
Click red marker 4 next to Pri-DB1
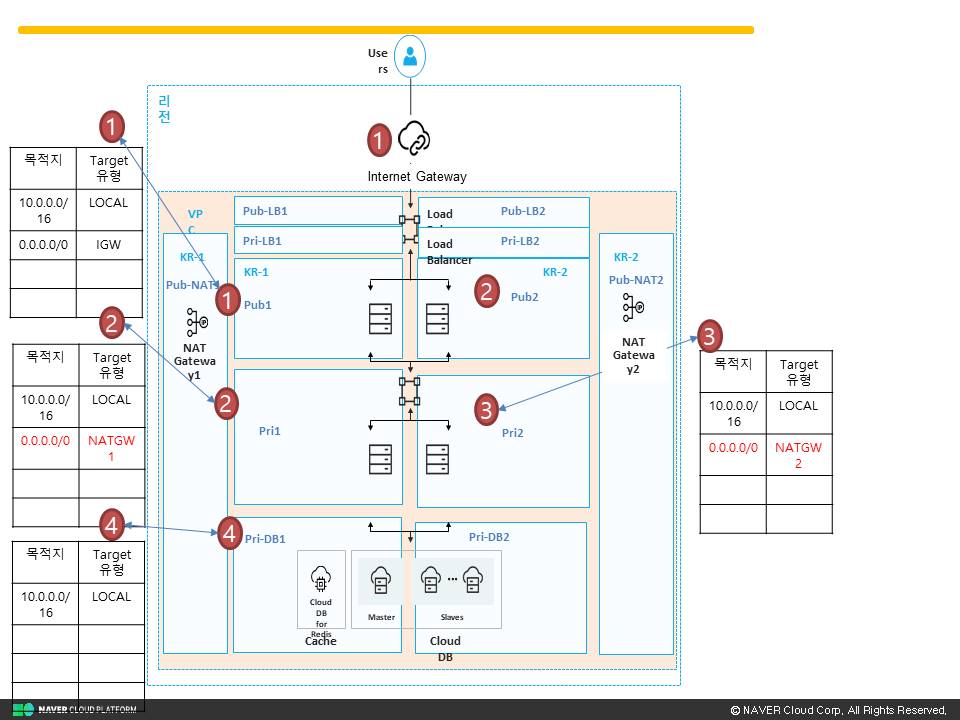(x=230, y=533)
